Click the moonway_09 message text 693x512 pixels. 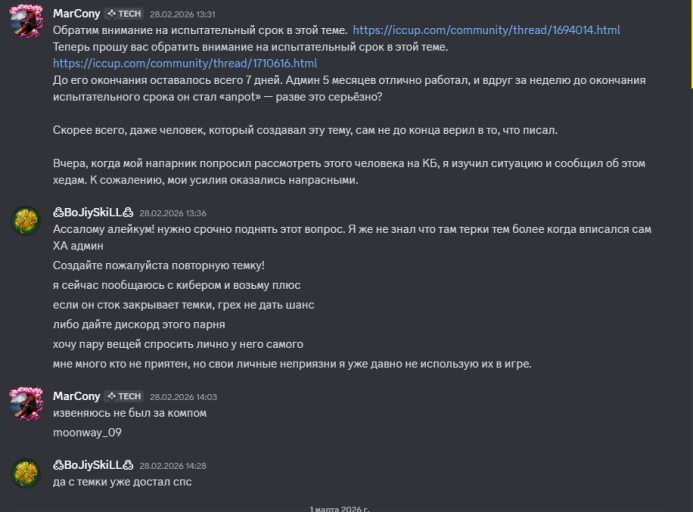pyautogui.click(x=87, y=432)
